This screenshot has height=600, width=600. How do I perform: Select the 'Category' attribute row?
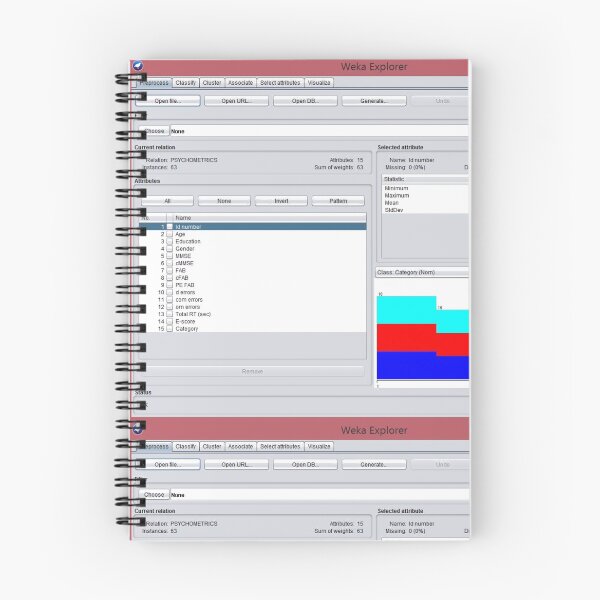pyautogui.click(x=253, y=329)
